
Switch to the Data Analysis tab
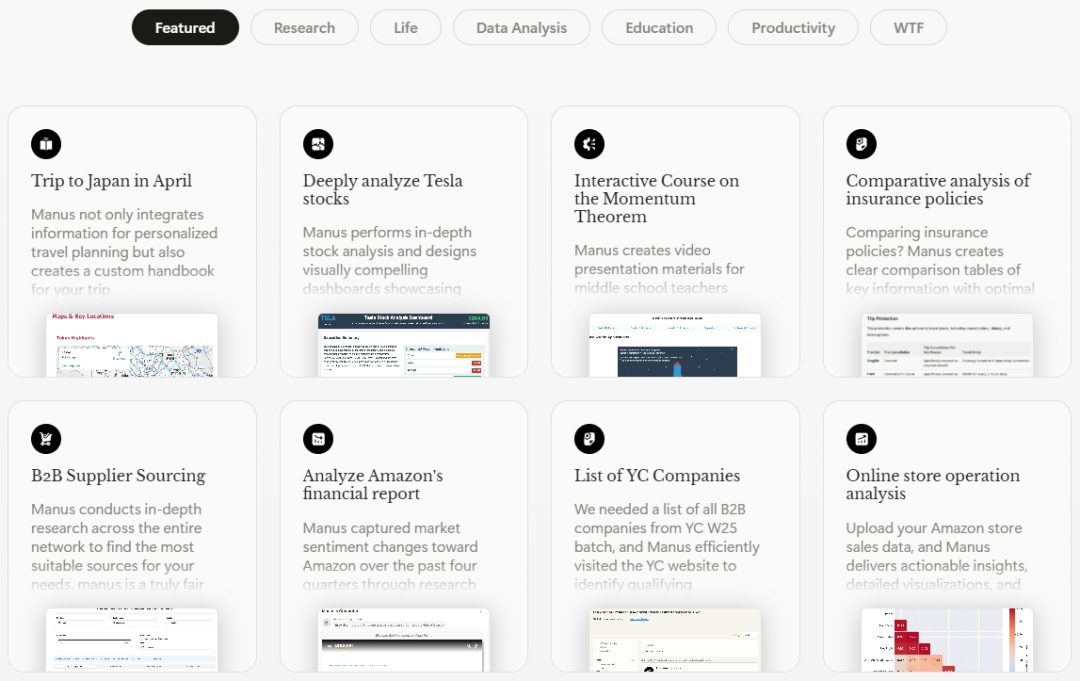(x=521, y=28)
